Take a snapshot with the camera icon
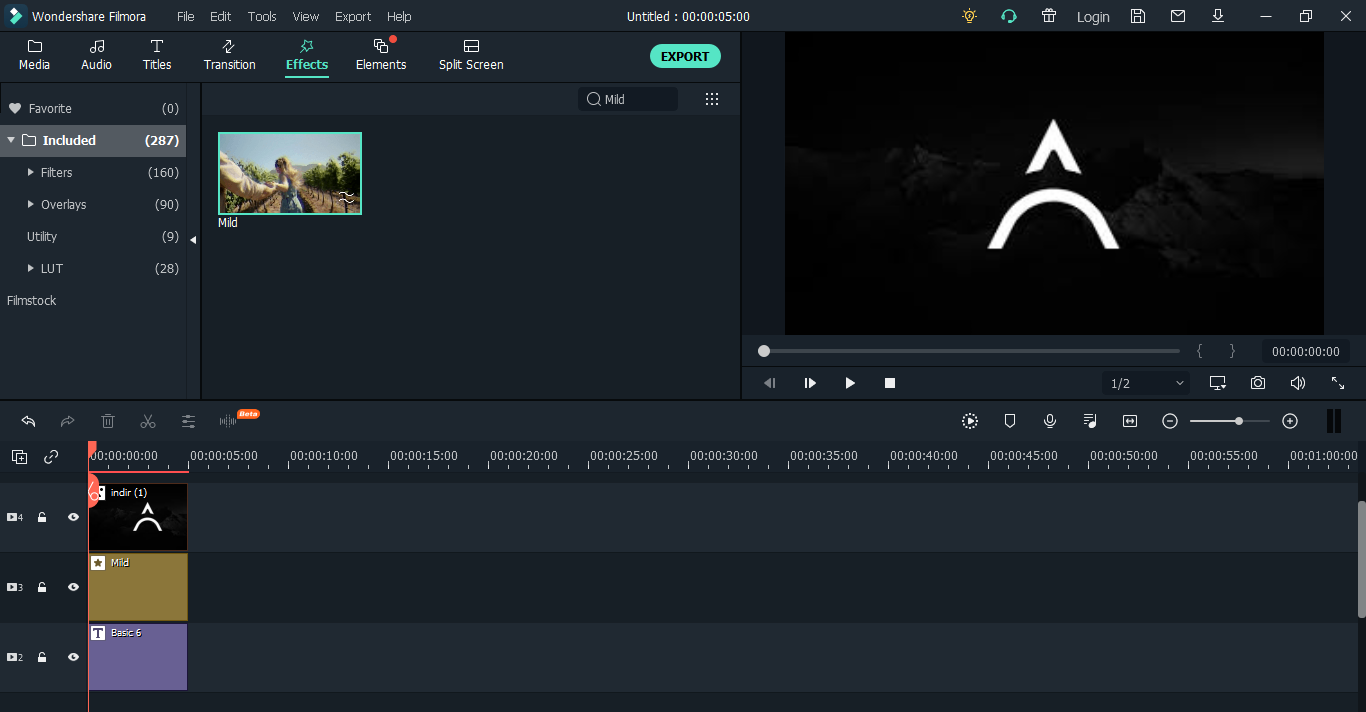 (x=1258, y=383)
